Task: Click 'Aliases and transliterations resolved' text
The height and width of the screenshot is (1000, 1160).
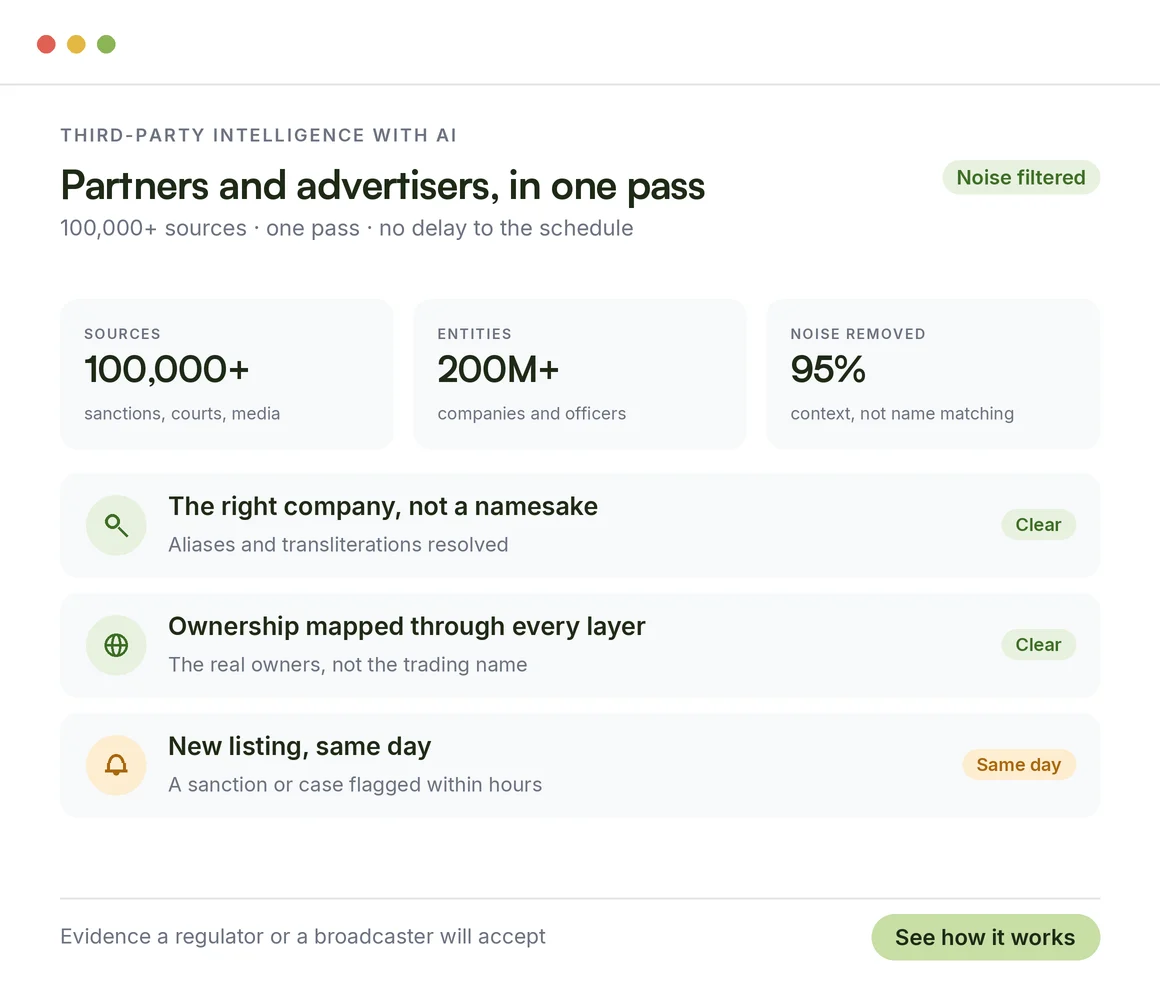Action: [x=338, y=544]
